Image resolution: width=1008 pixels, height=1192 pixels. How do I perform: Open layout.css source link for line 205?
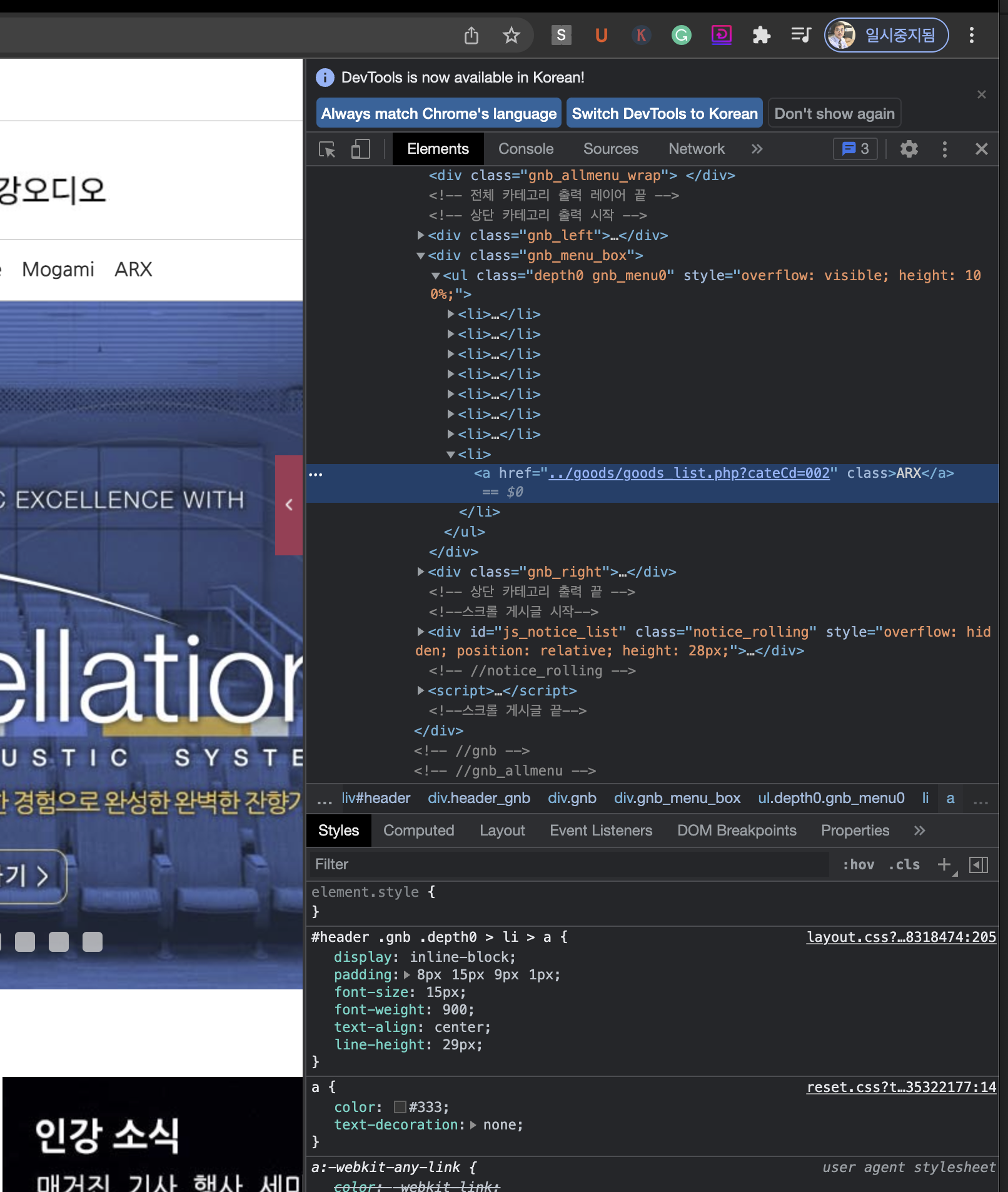(901, 937)
